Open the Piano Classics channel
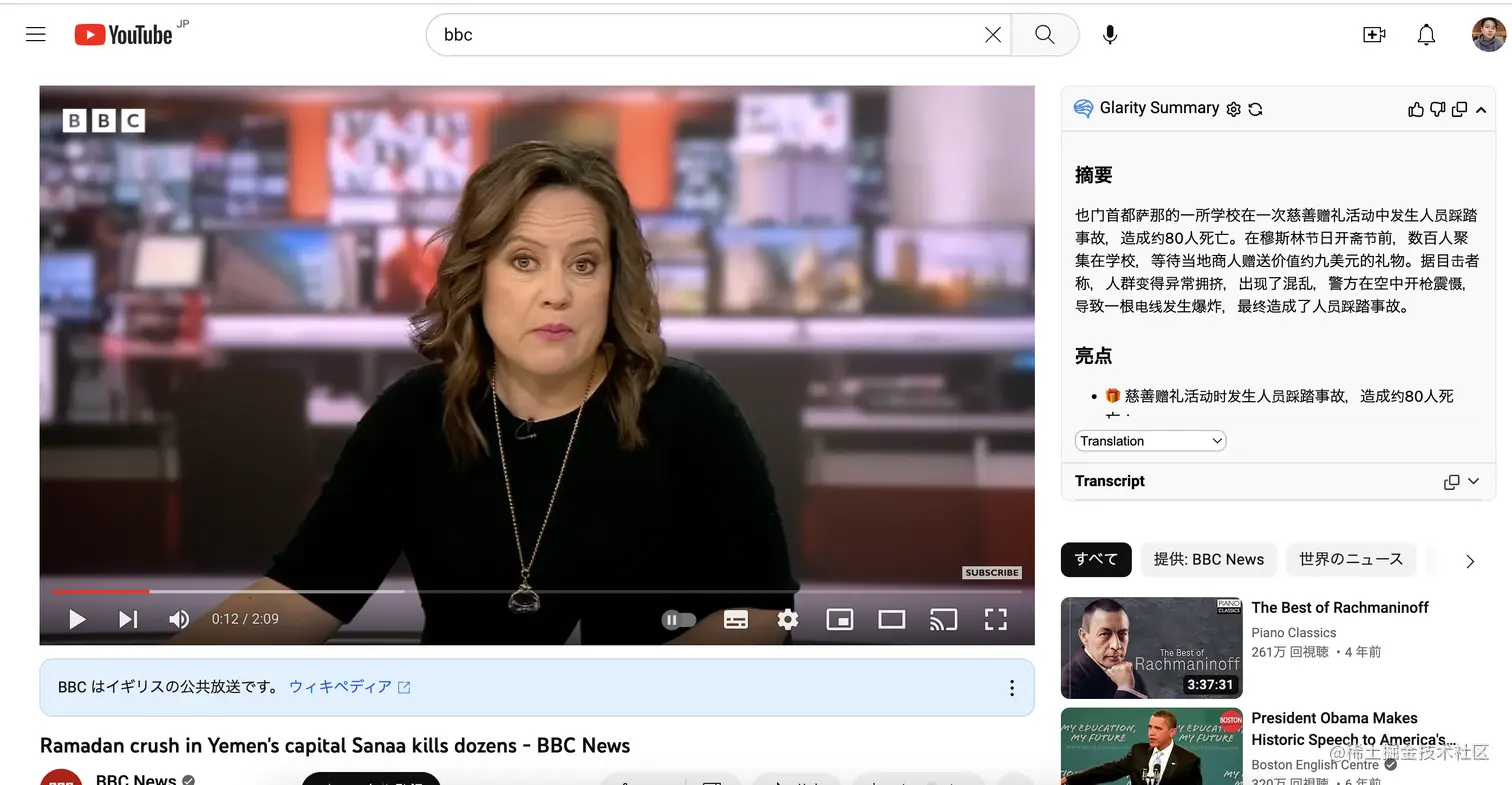This screenshot has width=1512, height=785. coord(1294,633)
